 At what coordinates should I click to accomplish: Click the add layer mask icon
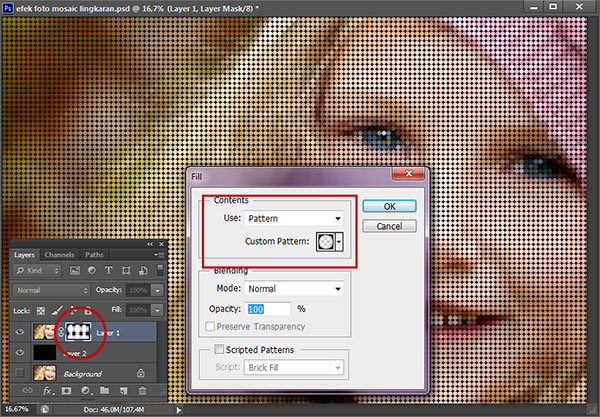[x=67, y=391]
